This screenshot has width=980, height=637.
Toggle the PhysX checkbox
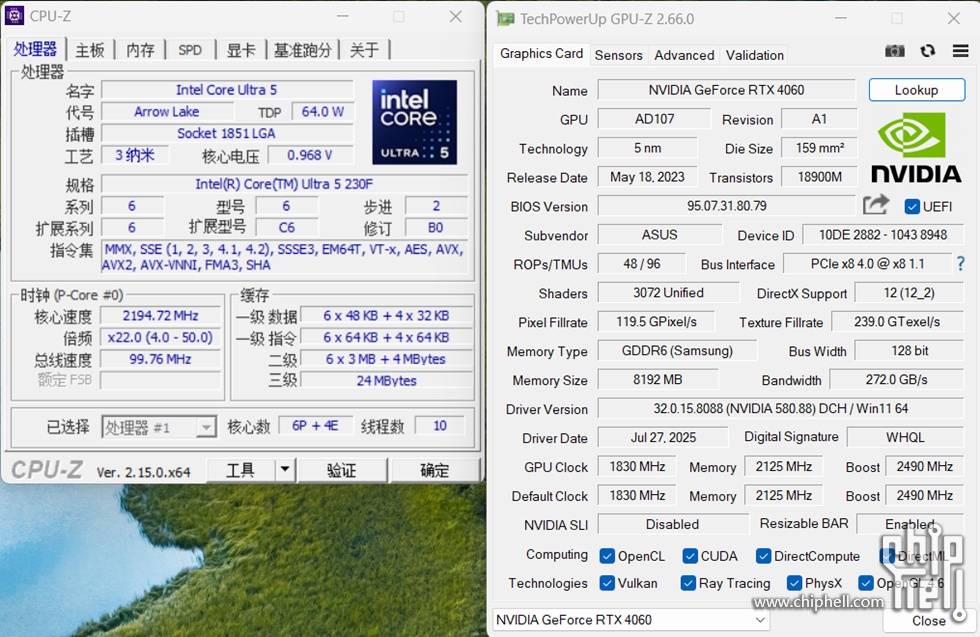coord(794,583)
